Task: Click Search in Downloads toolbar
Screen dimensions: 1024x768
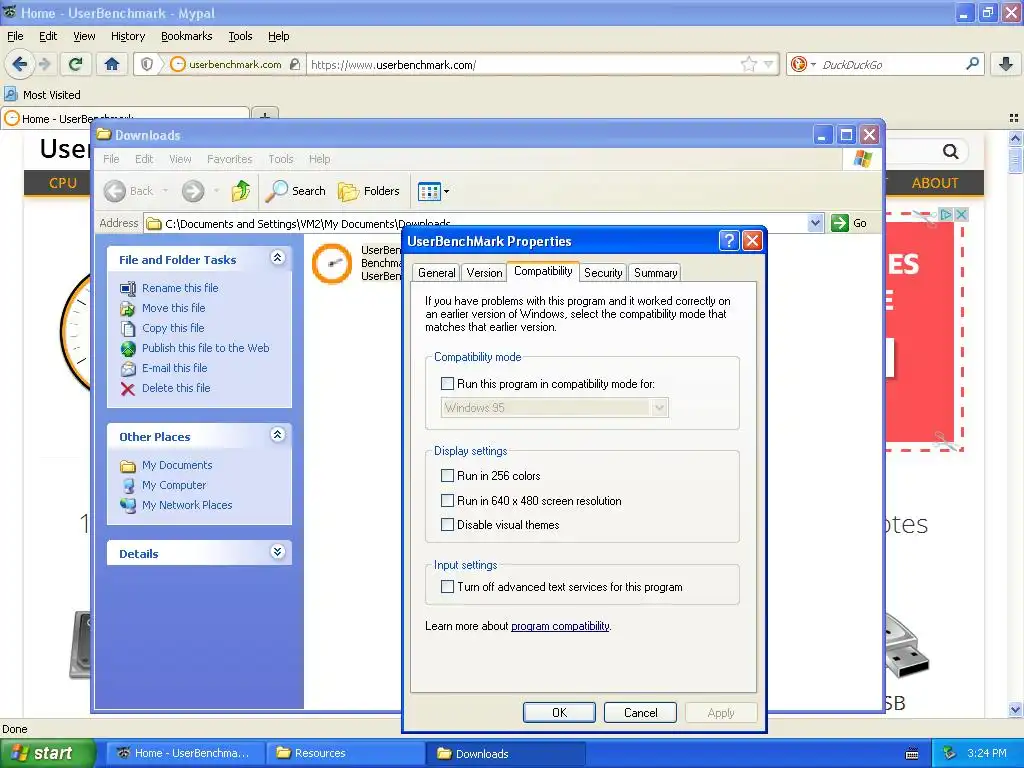Action: coord(296,191)
